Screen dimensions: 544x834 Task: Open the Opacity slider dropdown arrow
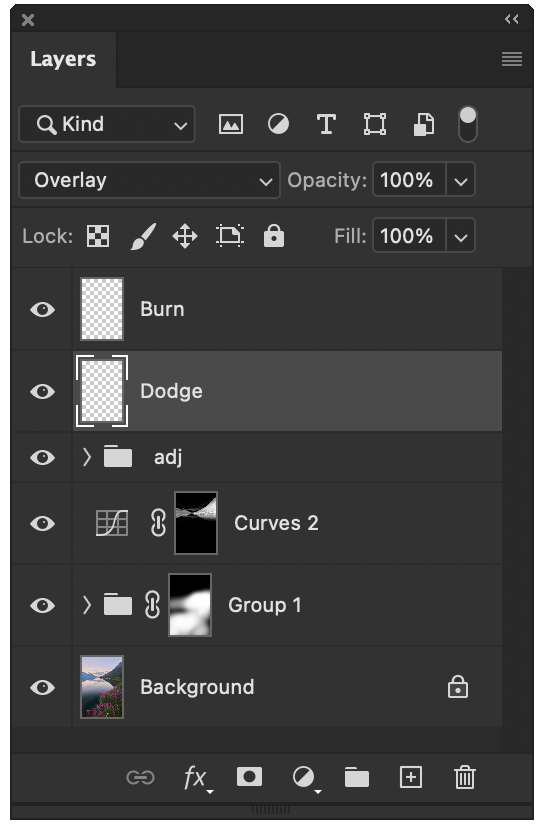461,180
